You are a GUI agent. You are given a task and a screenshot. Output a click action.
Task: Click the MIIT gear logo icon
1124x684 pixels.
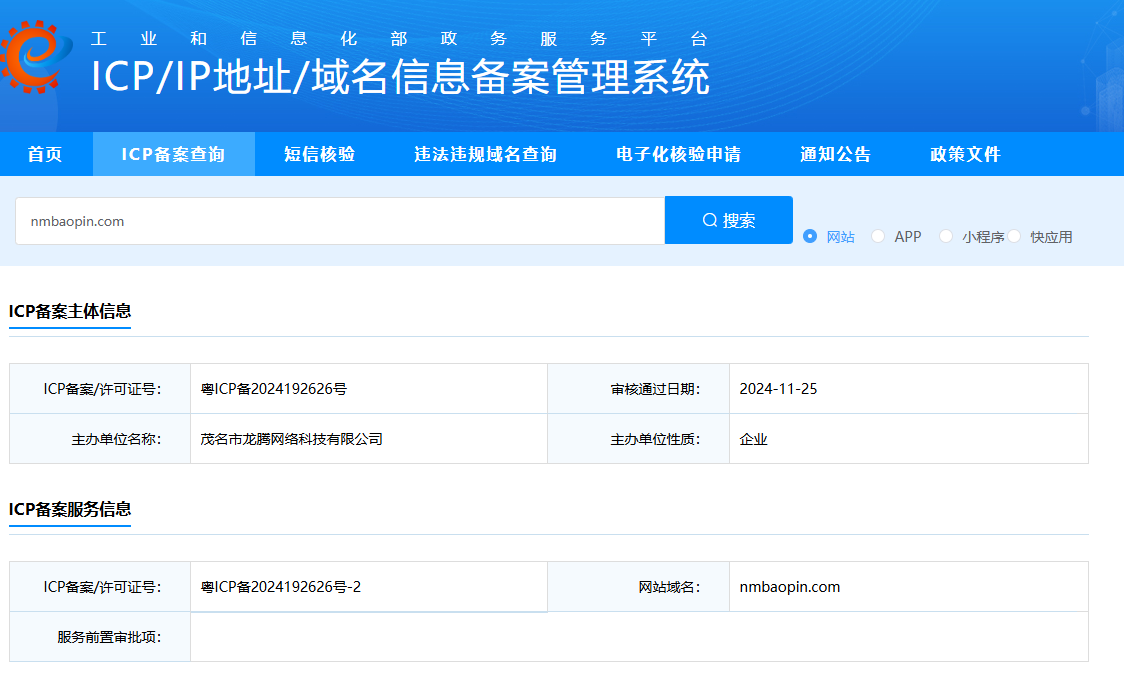[x=36, y=56]
